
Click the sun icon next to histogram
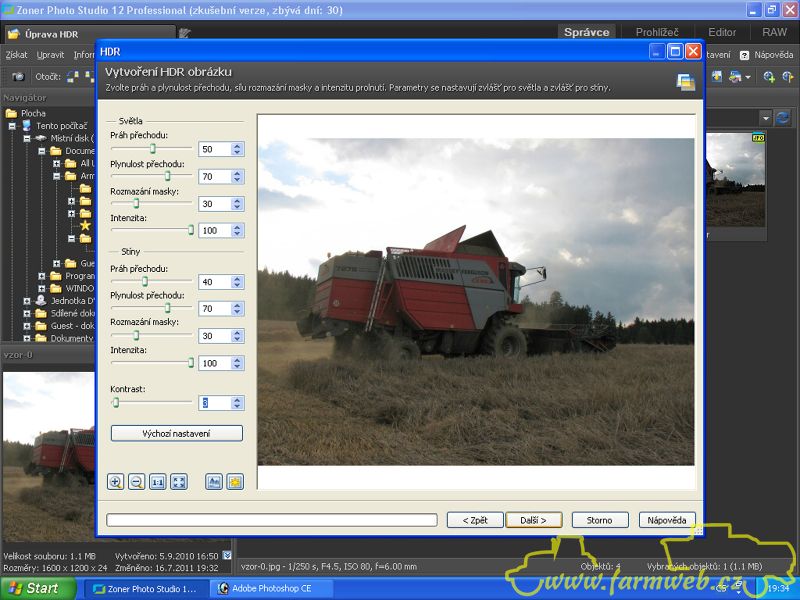235,482
